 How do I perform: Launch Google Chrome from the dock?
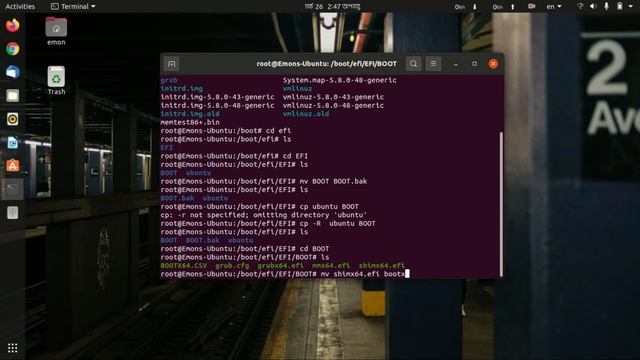click(x=13, y=49)
